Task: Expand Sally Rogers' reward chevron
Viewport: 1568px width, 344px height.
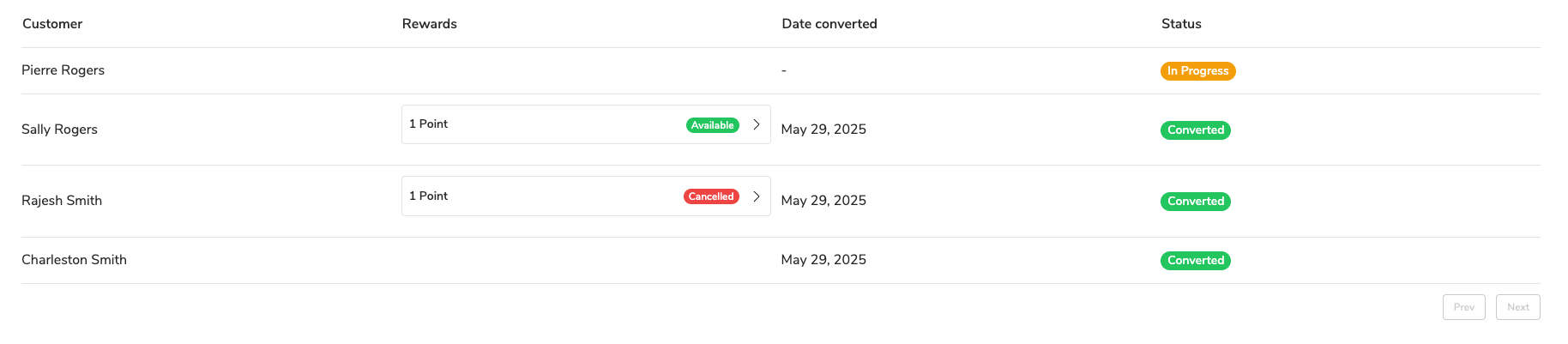Action: (757, 124)
